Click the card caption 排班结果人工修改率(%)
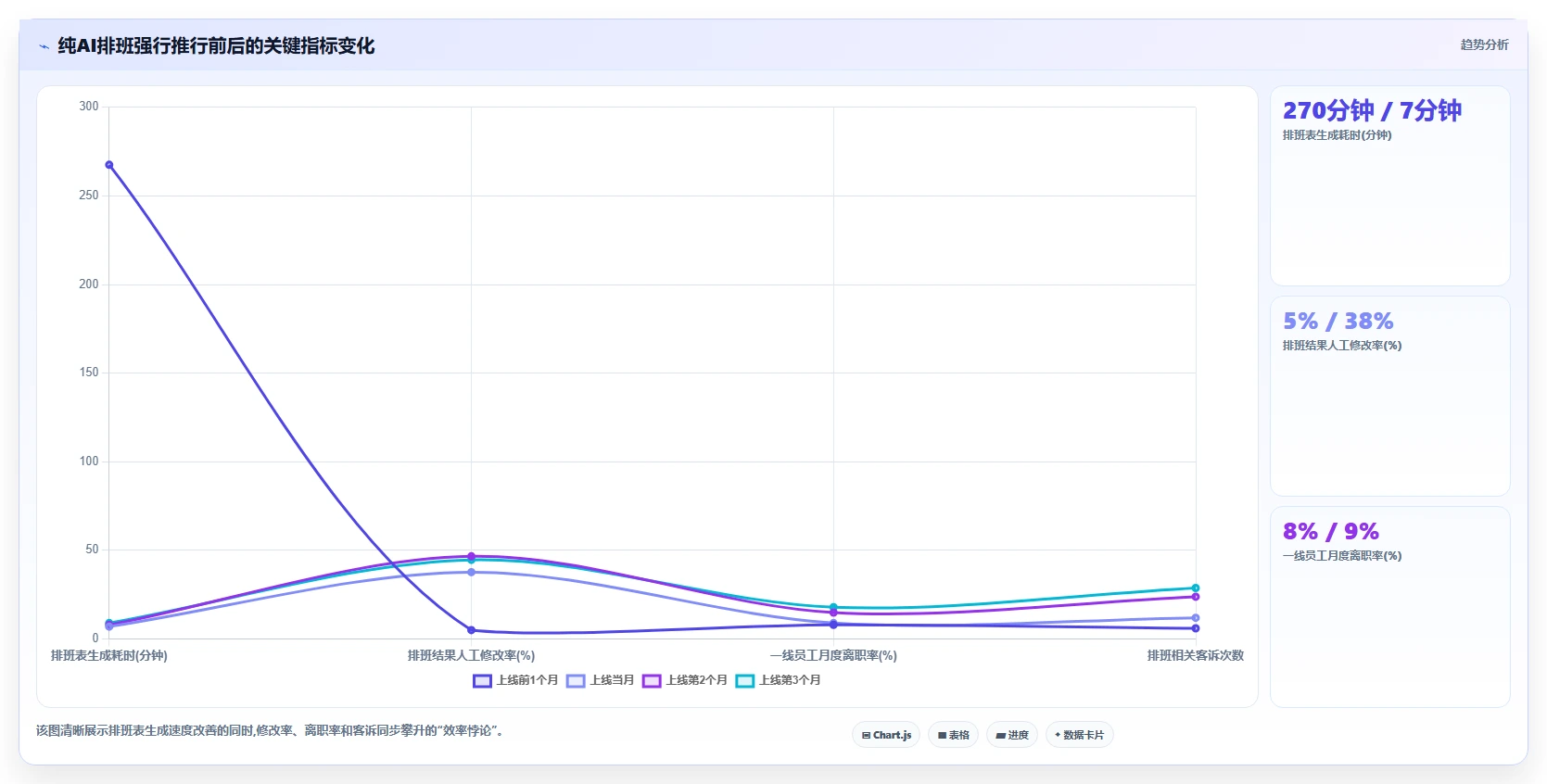1547x784 pixels. tap(1342, 346)
